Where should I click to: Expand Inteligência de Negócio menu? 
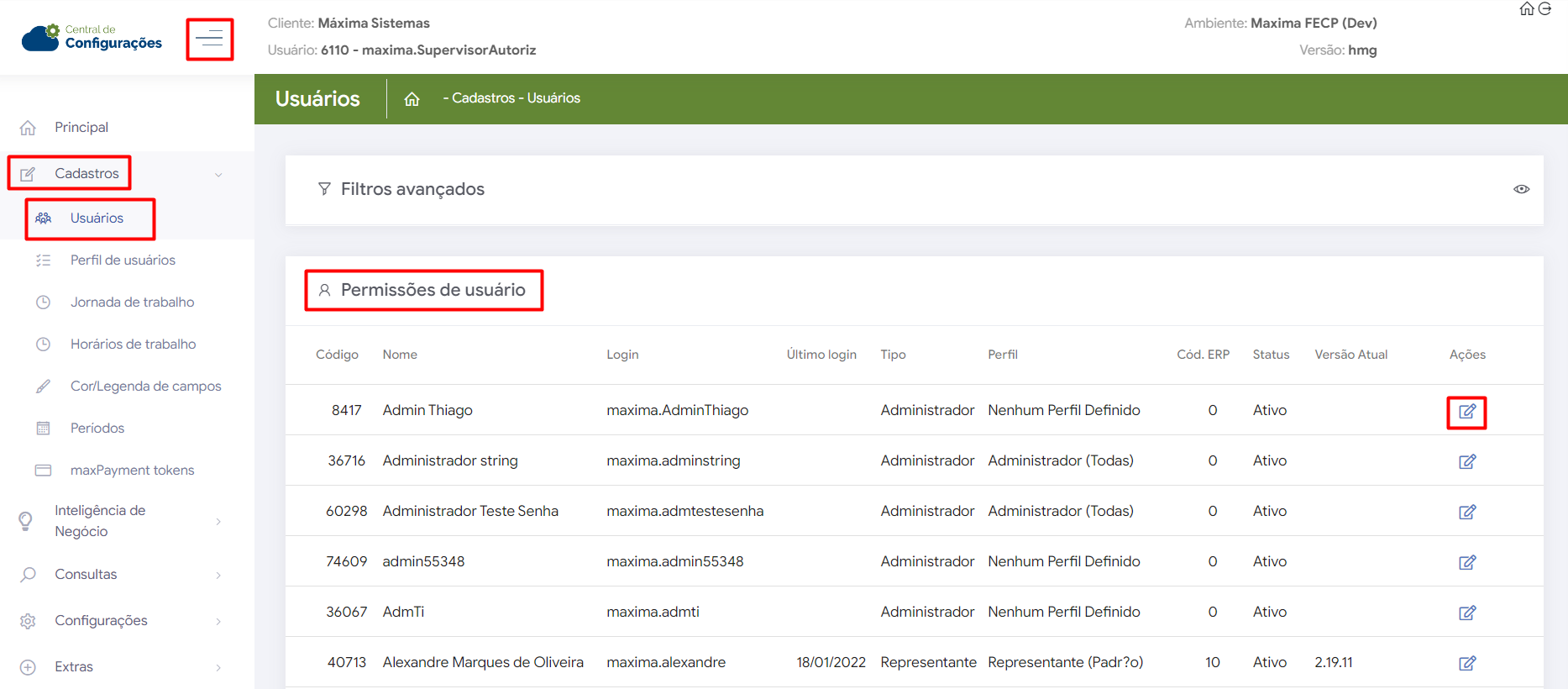point(218,522)
